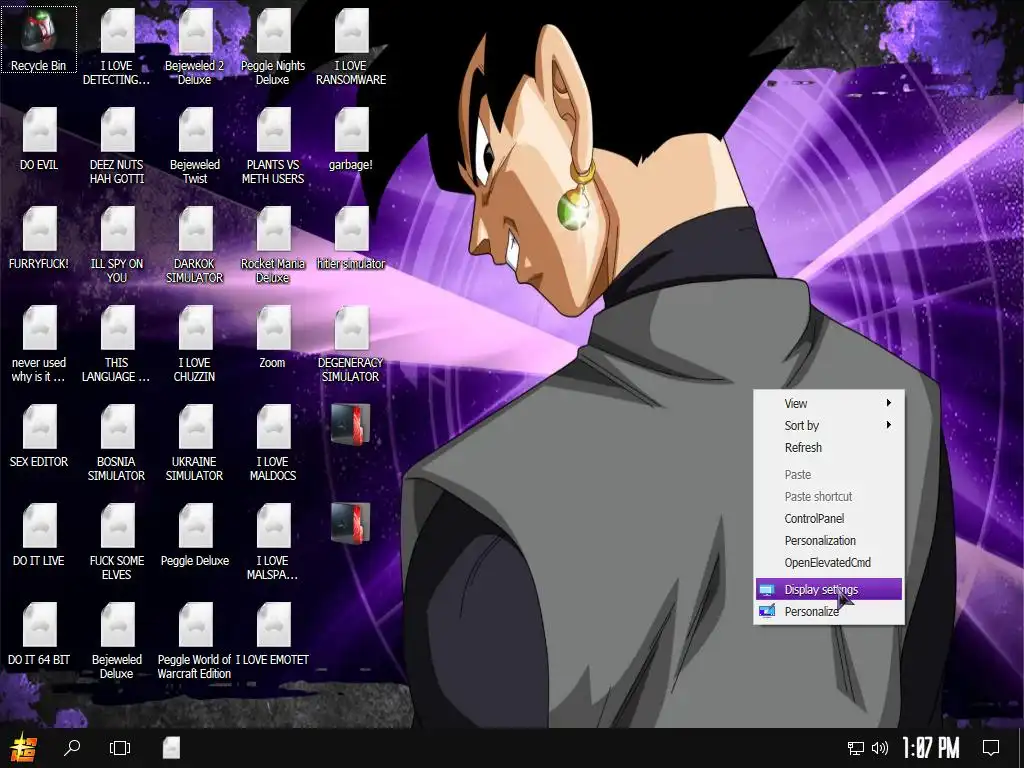This screenshot has width=1024, height=768.
Task: Open the Start menu button
Action: [x=23, y=748]
